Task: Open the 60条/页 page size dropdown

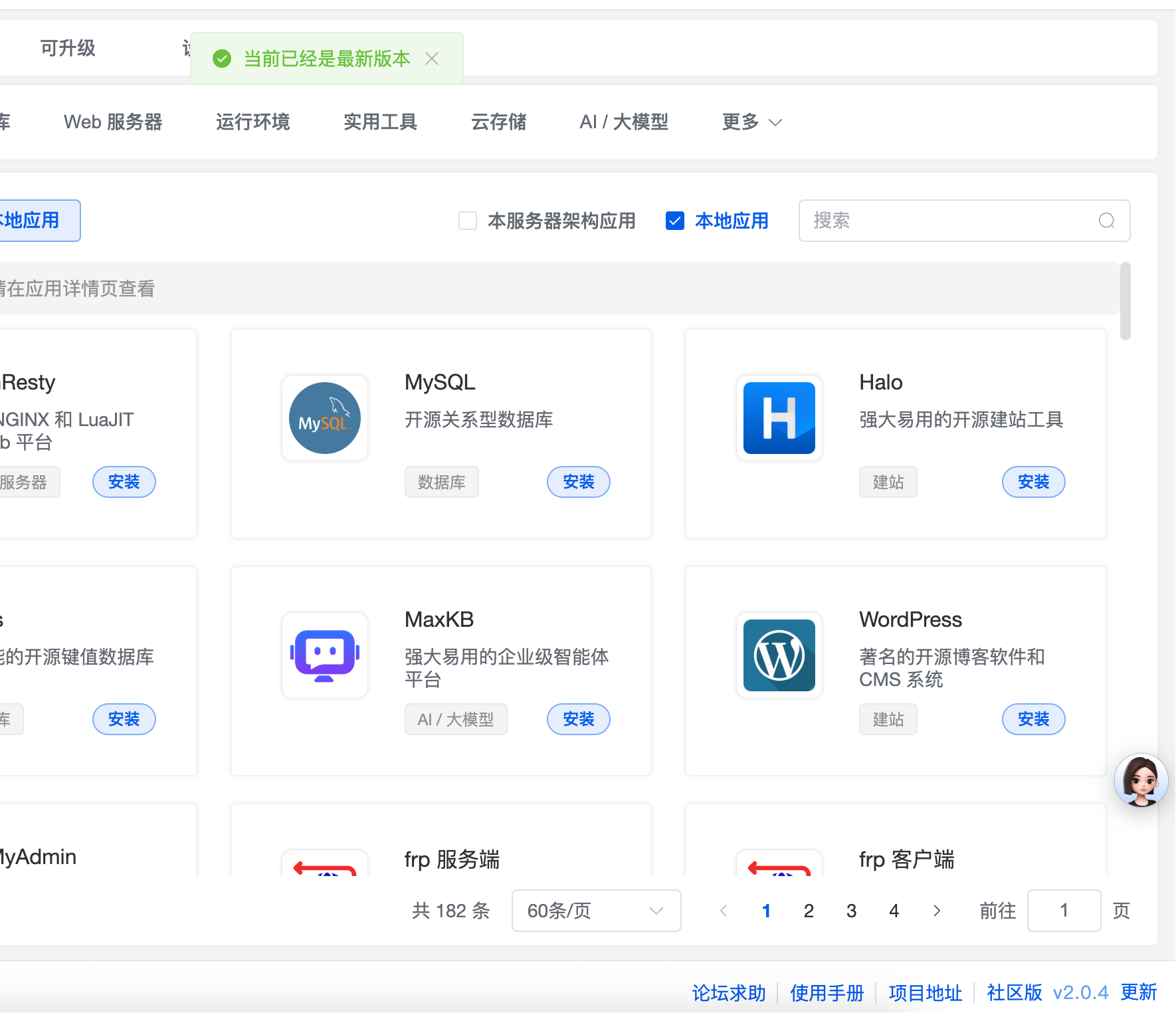Action: coord(596,911)
